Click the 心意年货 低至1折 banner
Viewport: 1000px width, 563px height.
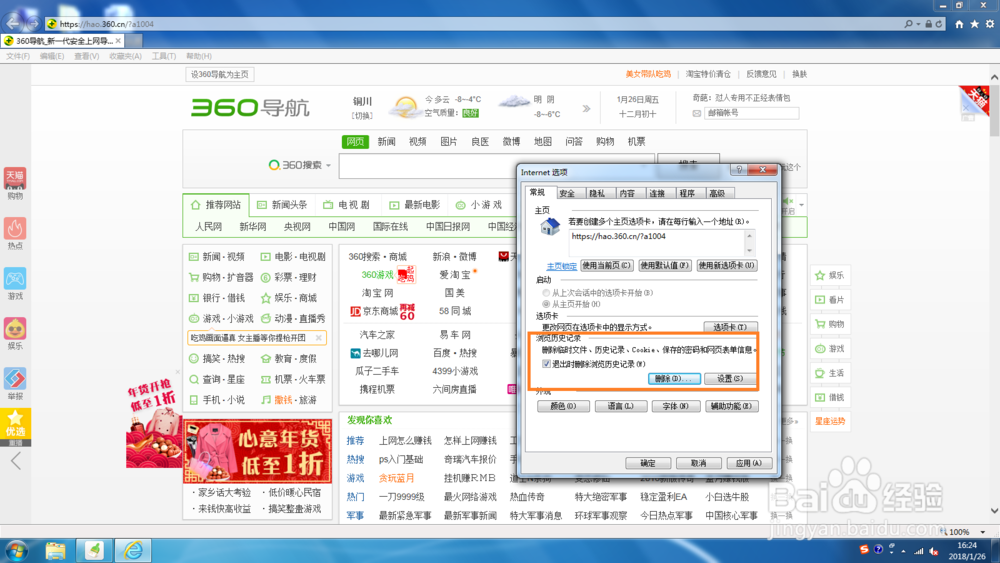tap(258, 451)
